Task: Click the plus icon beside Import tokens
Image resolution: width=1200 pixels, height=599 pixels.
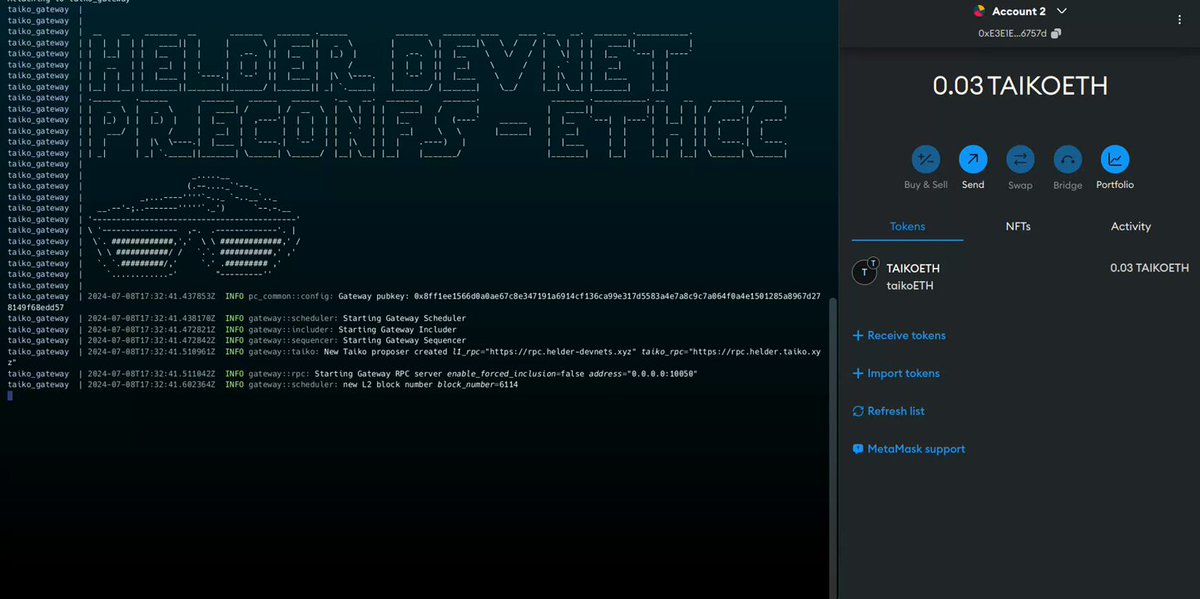Action: pyautogui.click(x=858, y=374)
